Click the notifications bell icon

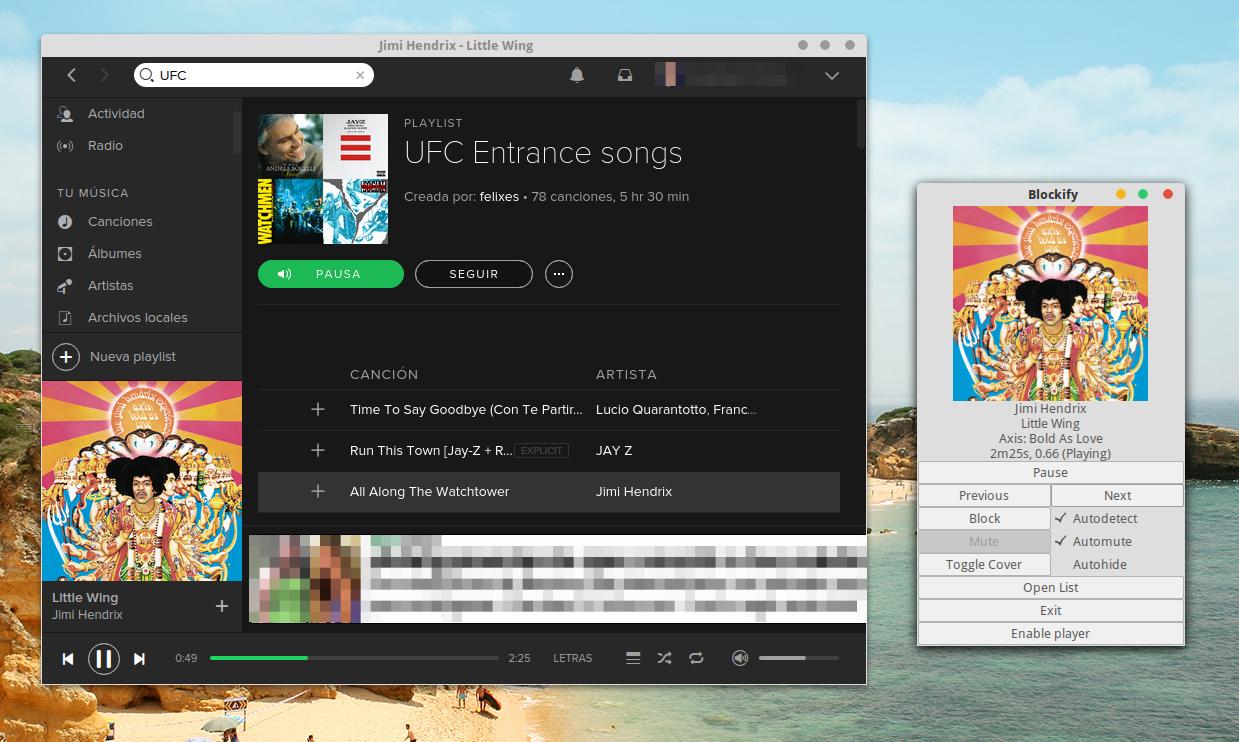pyautogui.click(x=577, y=75)
